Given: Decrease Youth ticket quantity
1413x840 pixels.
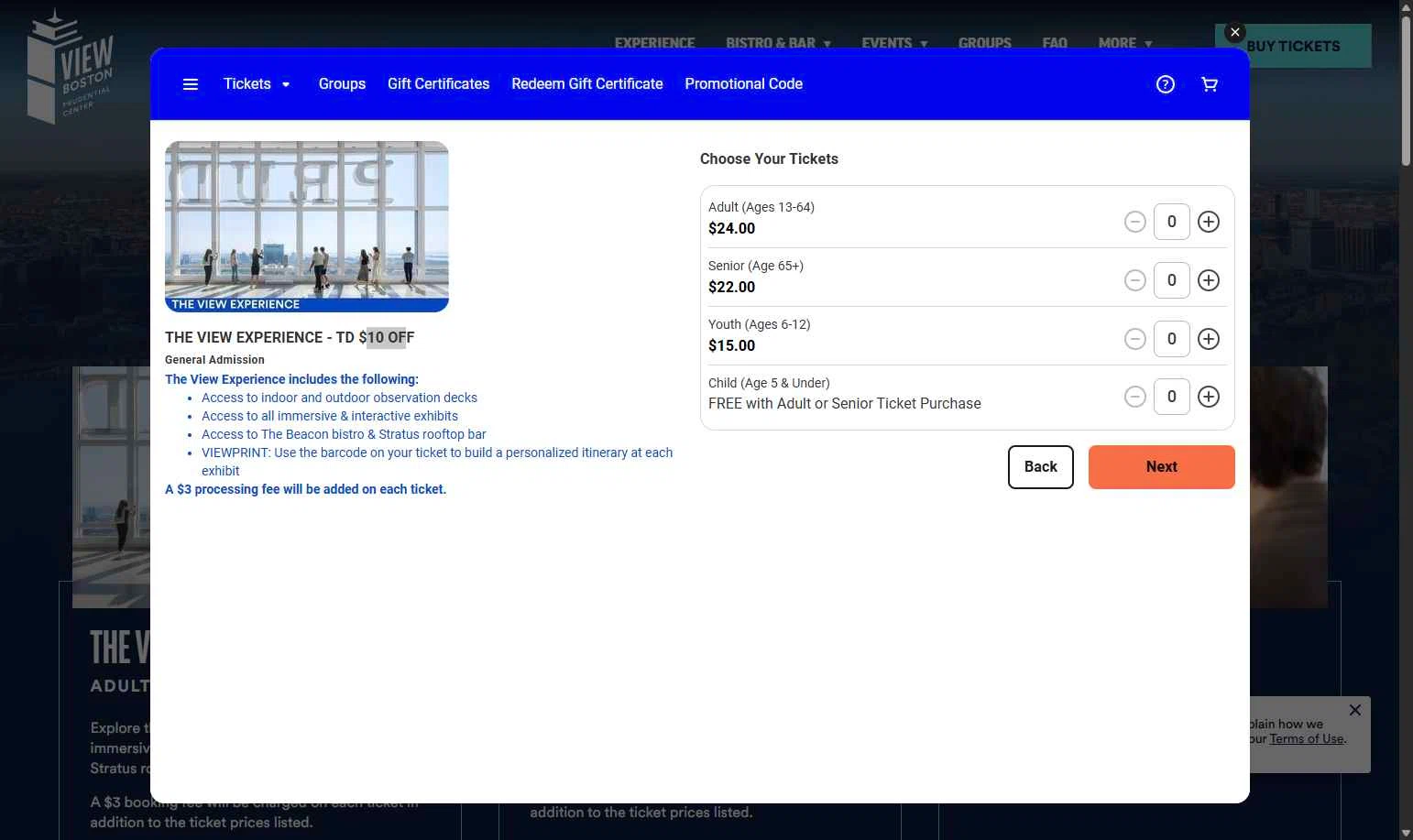Looking at the screenshot, I should click(1135, 339).
